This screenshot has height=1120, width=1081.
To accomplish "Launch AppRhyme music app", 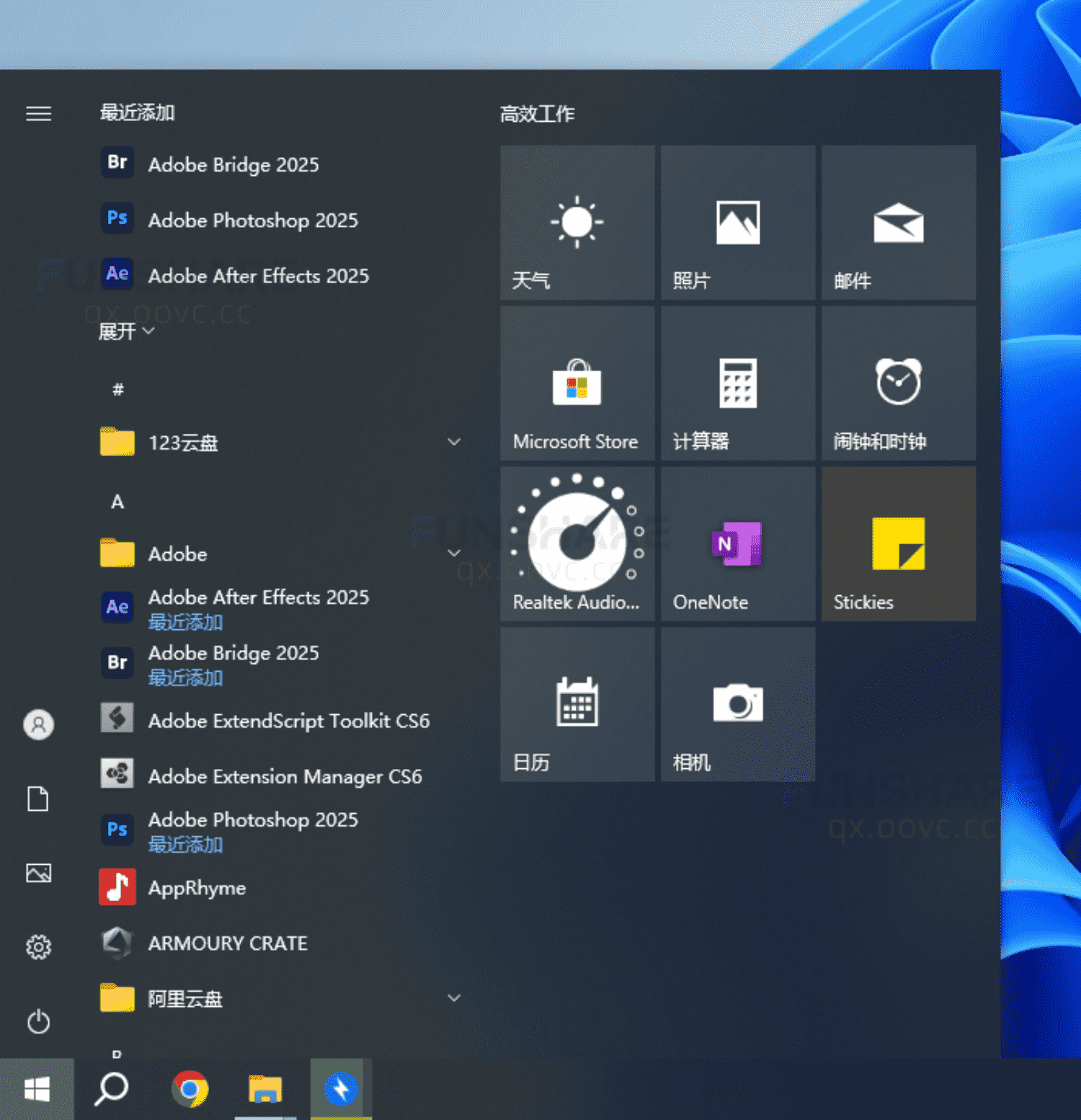I will [196, 887].
